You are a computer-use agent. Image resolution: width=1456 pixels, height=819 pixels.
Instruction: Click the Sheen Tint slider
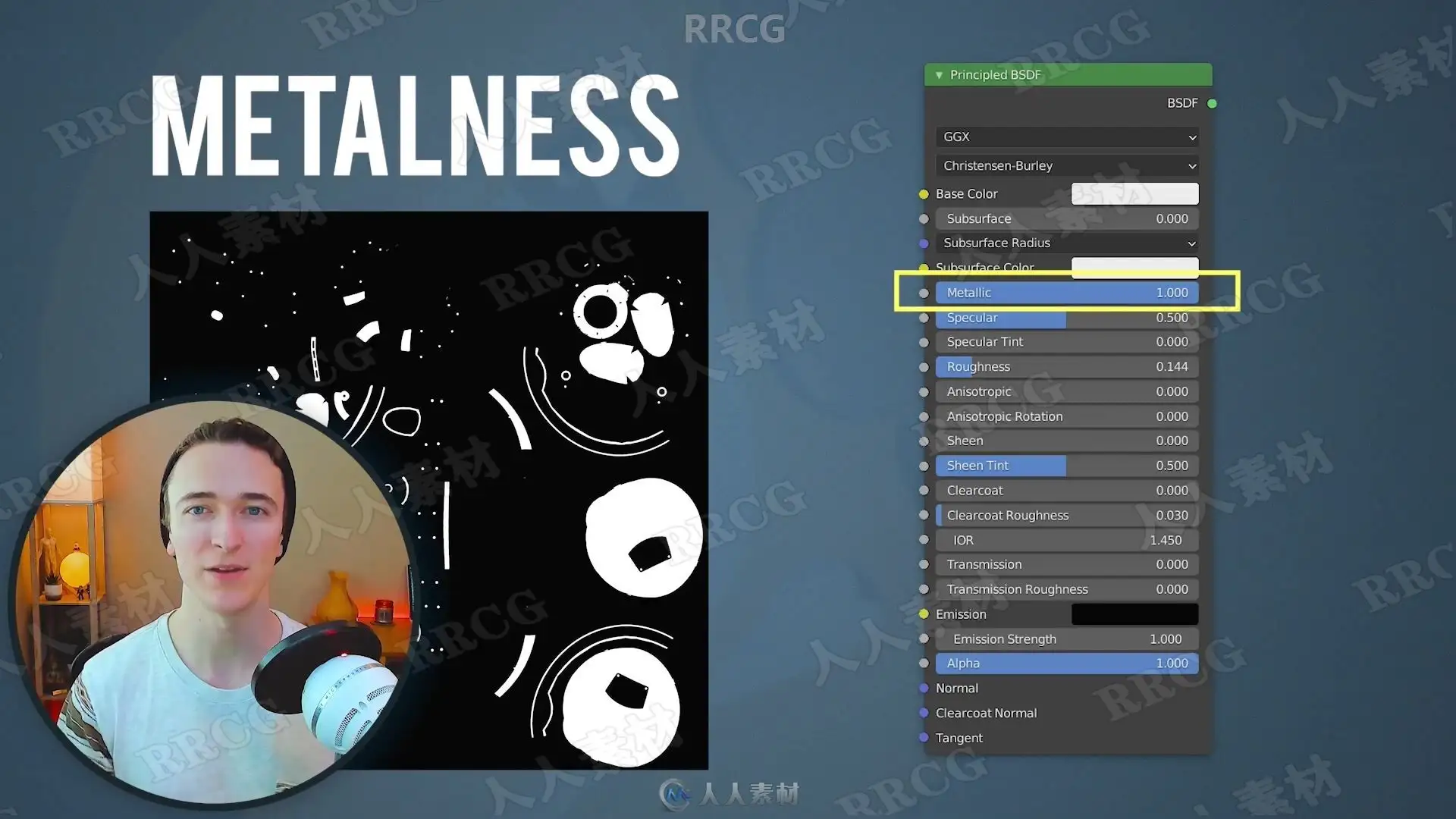click(x=1067, y=466)
